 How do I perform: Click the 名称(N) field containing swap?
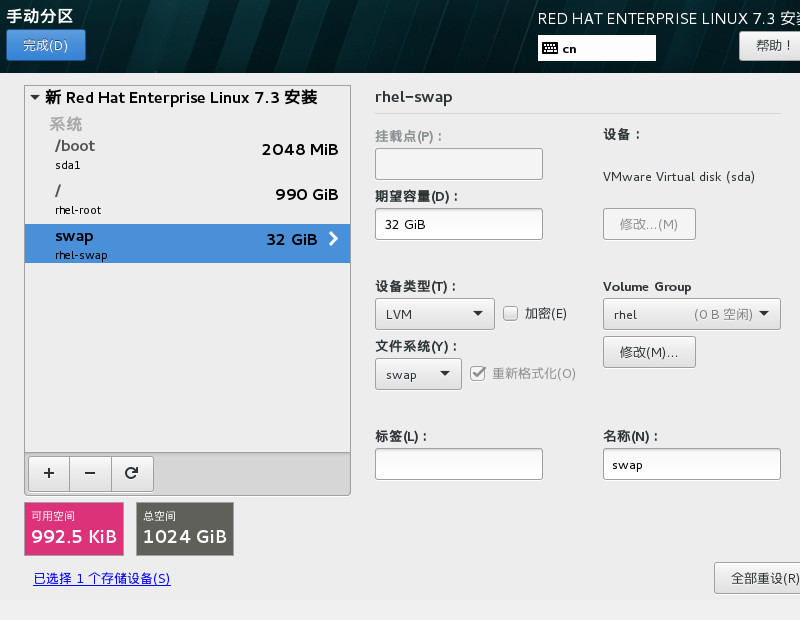pos(691,464)
